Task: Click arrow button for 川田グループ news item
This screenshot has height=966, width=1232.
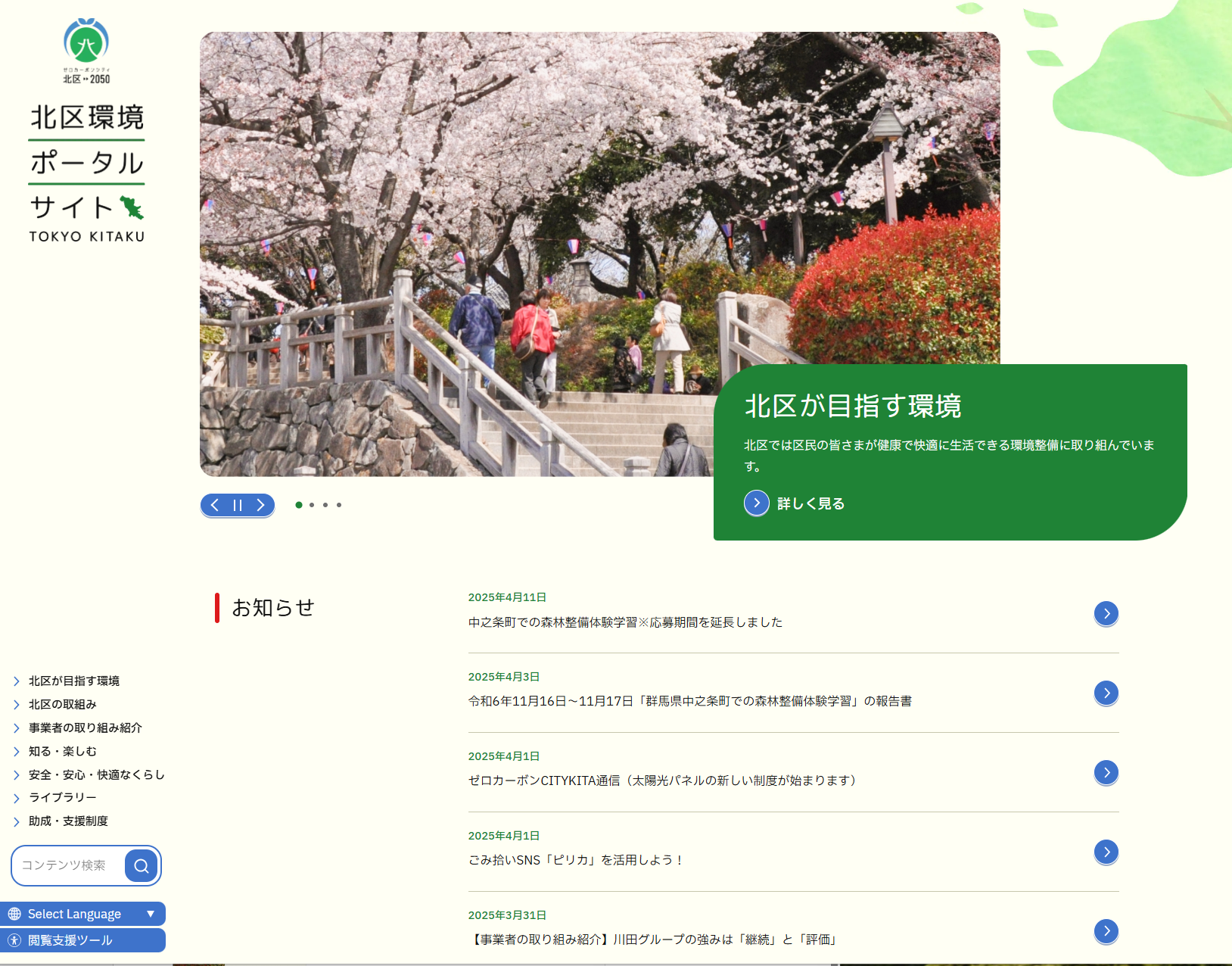Action: point(1106,931)
